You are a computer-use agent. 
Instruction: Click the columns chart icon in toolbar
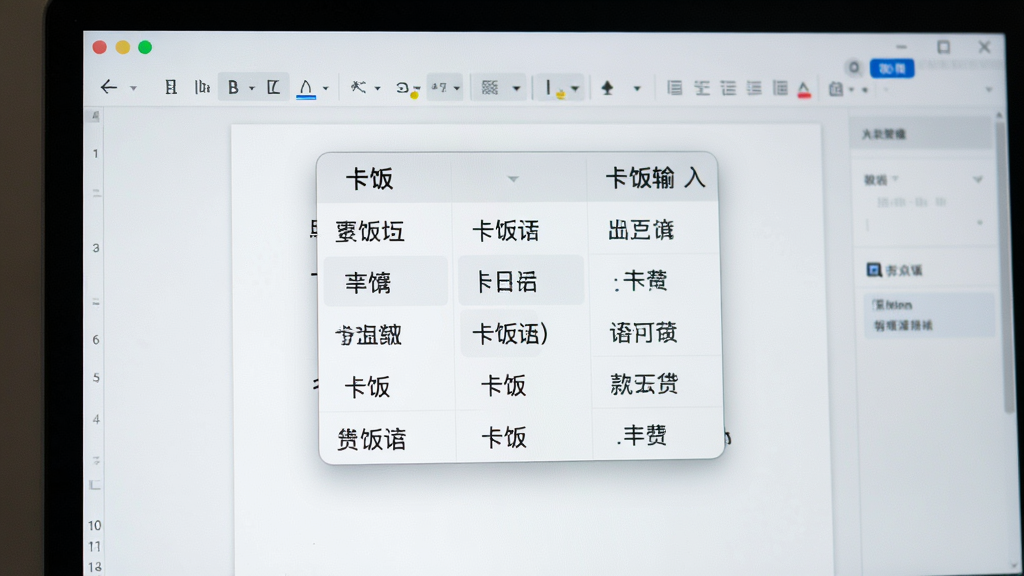point(202,87)
